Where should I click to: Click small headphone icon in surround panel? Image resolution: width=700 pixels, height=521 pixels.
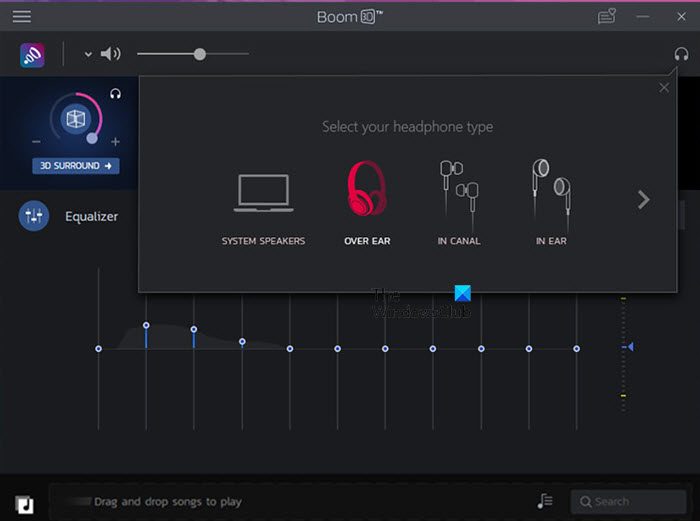click(115, 94)
